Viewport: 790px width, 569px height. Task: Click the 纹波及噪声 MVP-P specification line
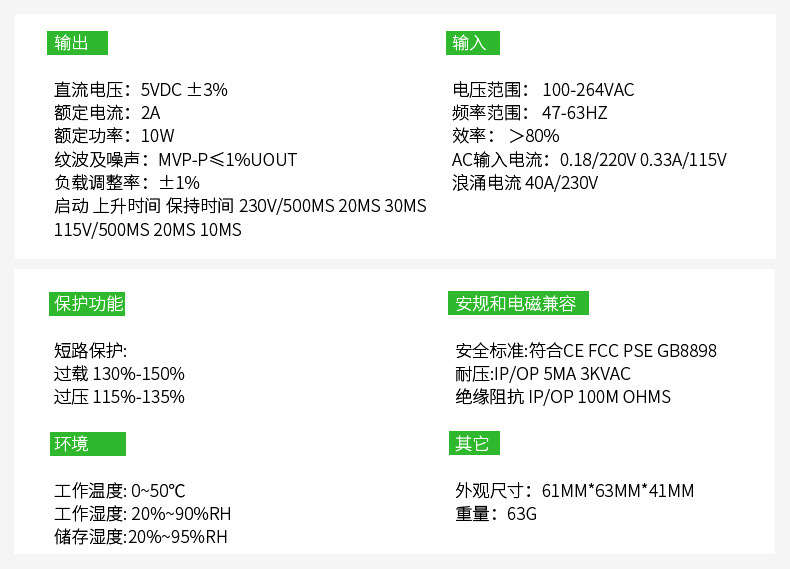coord(175,160)
